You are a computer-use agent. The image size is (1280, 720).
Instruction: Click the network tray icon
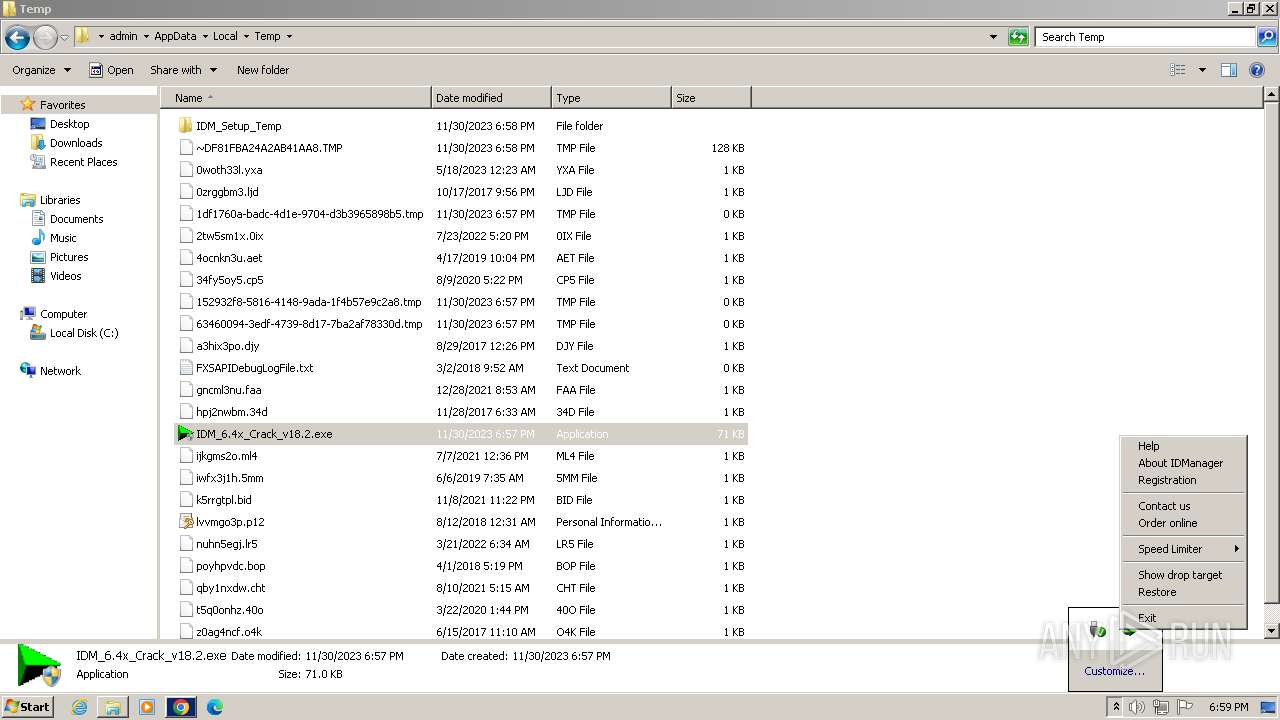click(1161, 707)
